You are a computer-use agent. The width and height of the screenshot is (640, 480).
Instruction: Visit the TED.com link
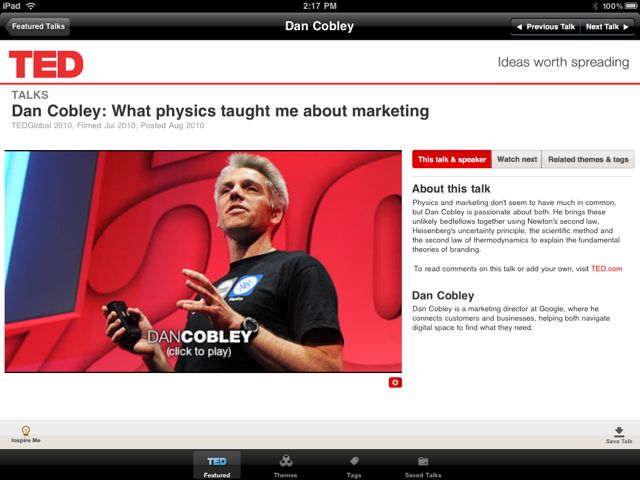tap(607, 269)
